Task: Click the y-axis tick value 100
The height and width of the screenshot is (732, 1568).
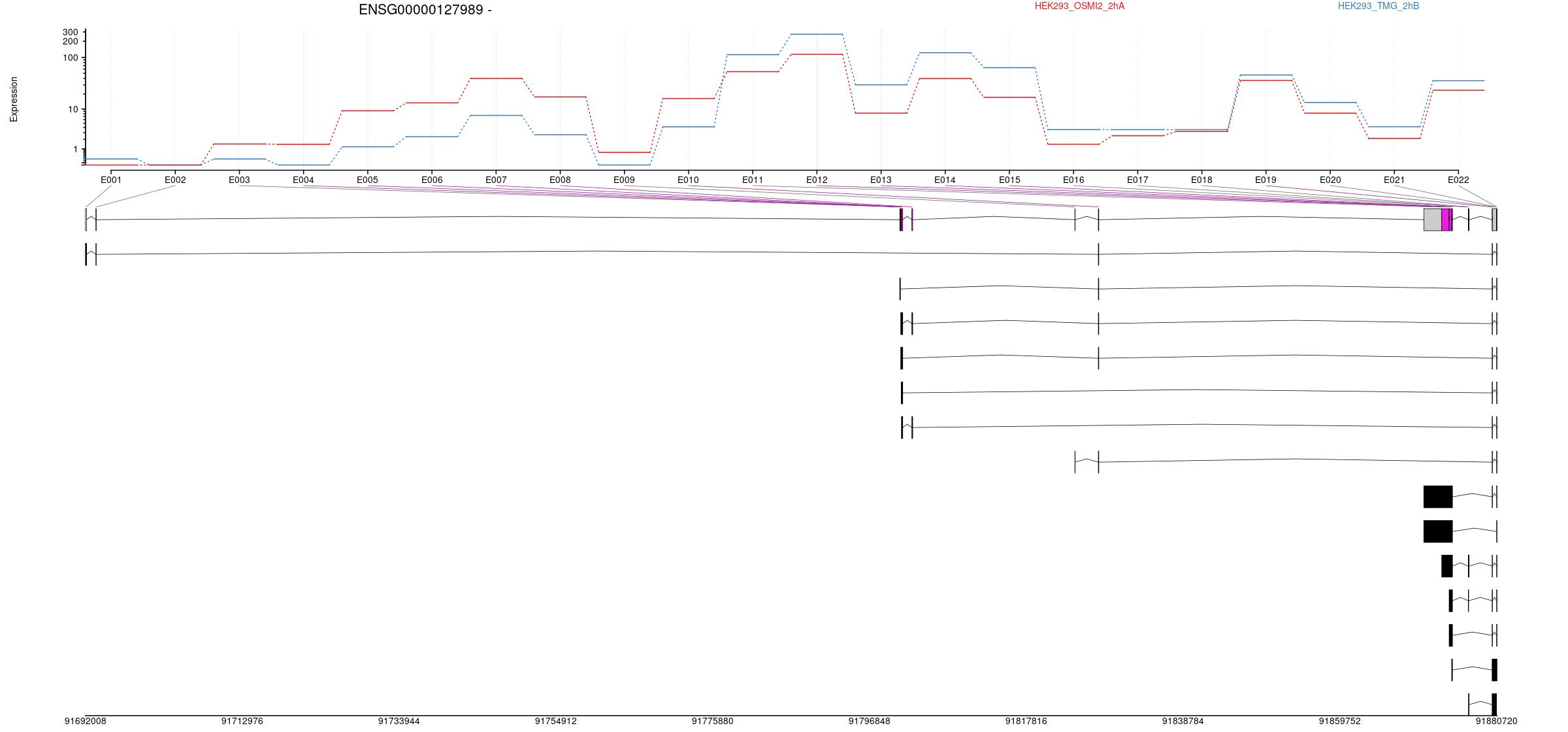Action: [71, 58]
